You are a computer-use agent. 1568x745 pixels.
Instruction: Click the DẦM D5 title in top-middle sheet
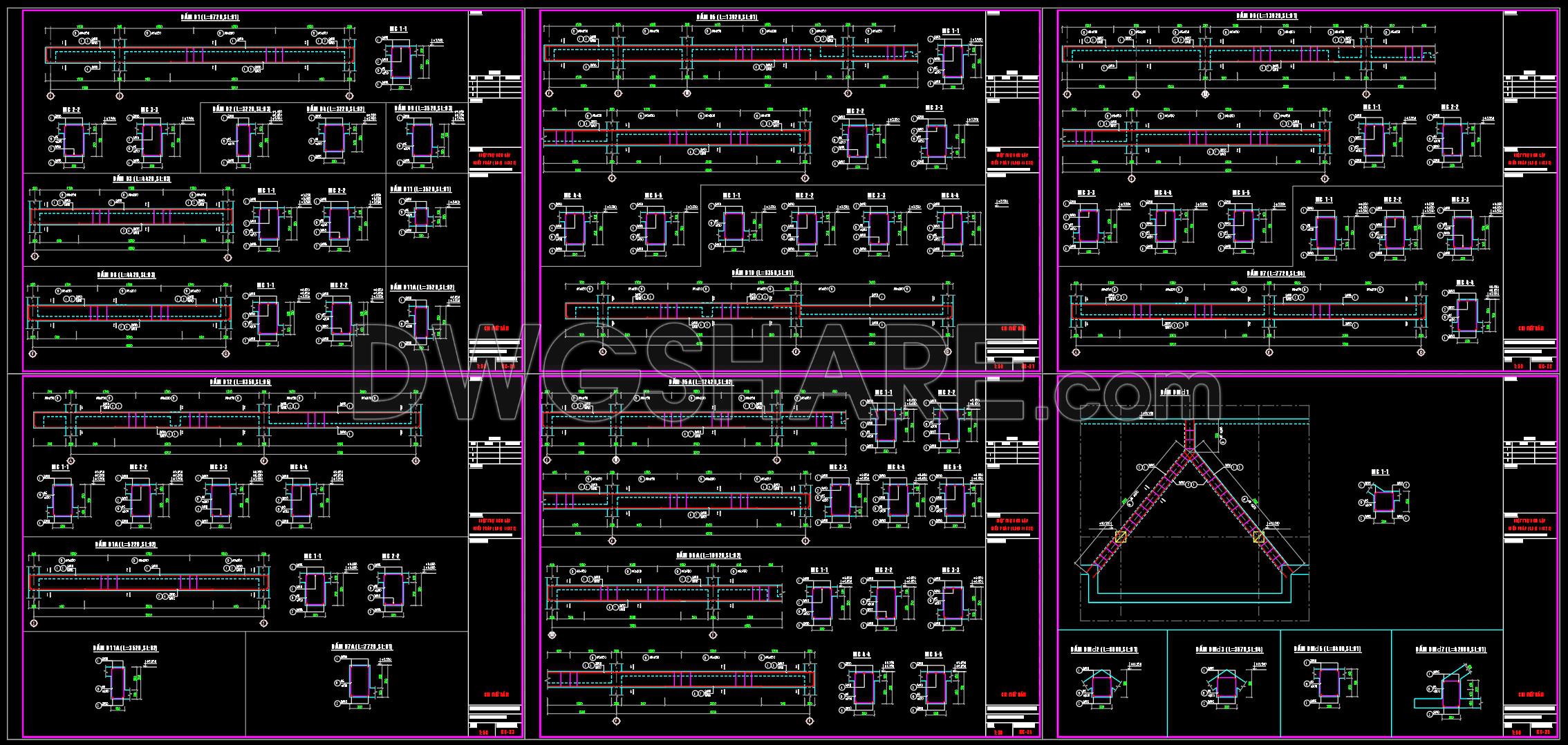click(x=727, y=17)
